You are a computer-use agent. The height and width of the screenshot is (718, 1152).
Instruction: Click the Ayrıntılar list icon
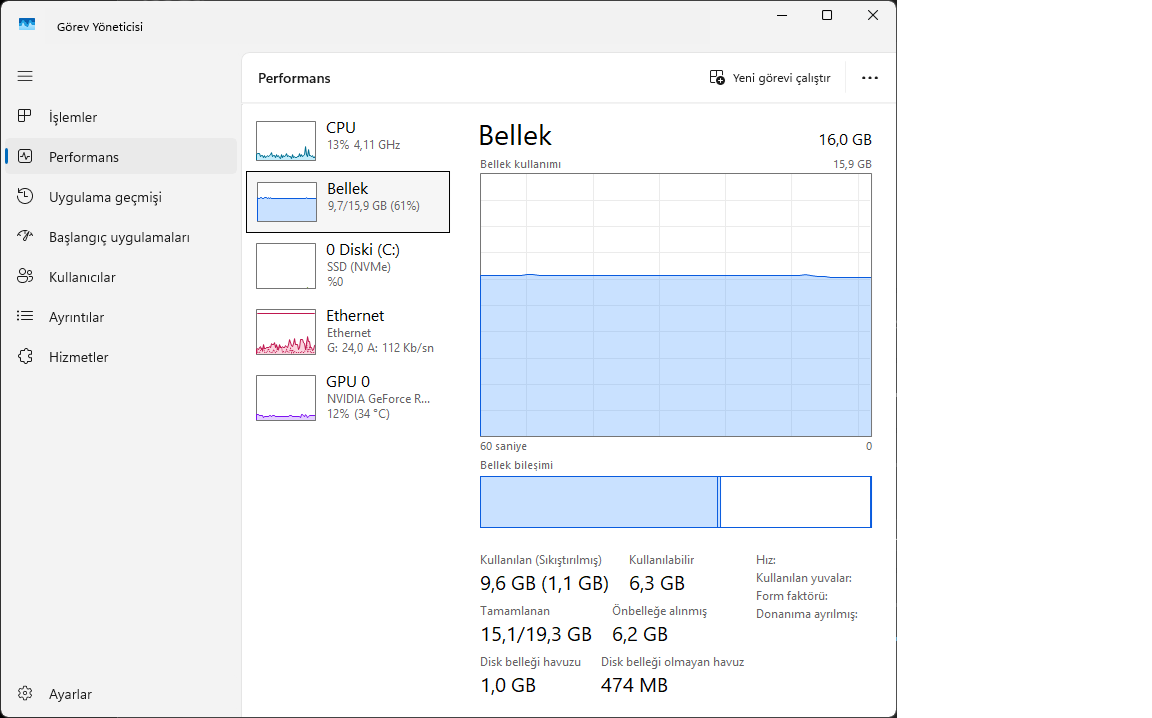[26, 317]
